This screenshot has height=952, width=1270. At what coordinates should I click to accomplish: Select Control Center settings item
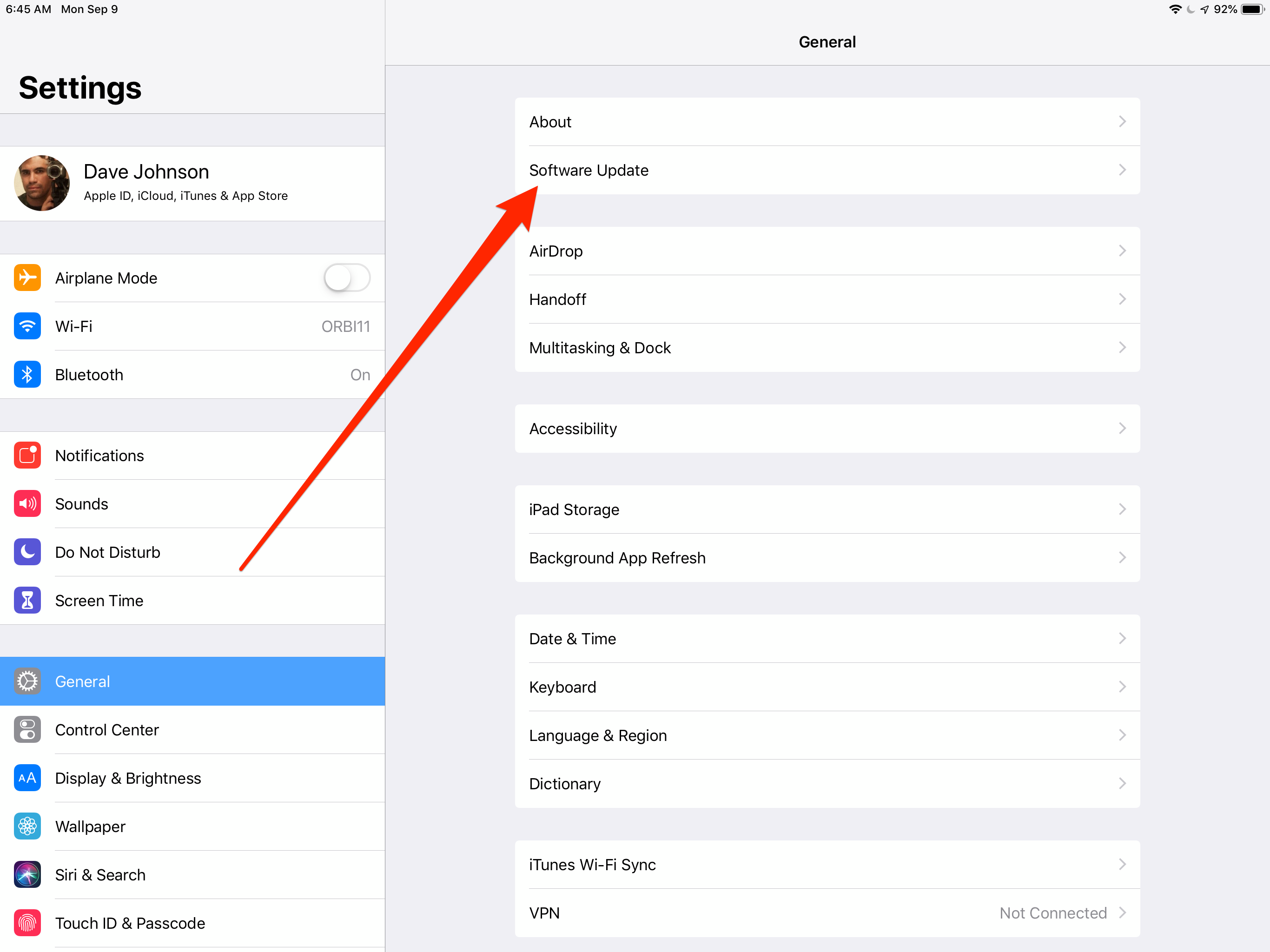(193, 729)
